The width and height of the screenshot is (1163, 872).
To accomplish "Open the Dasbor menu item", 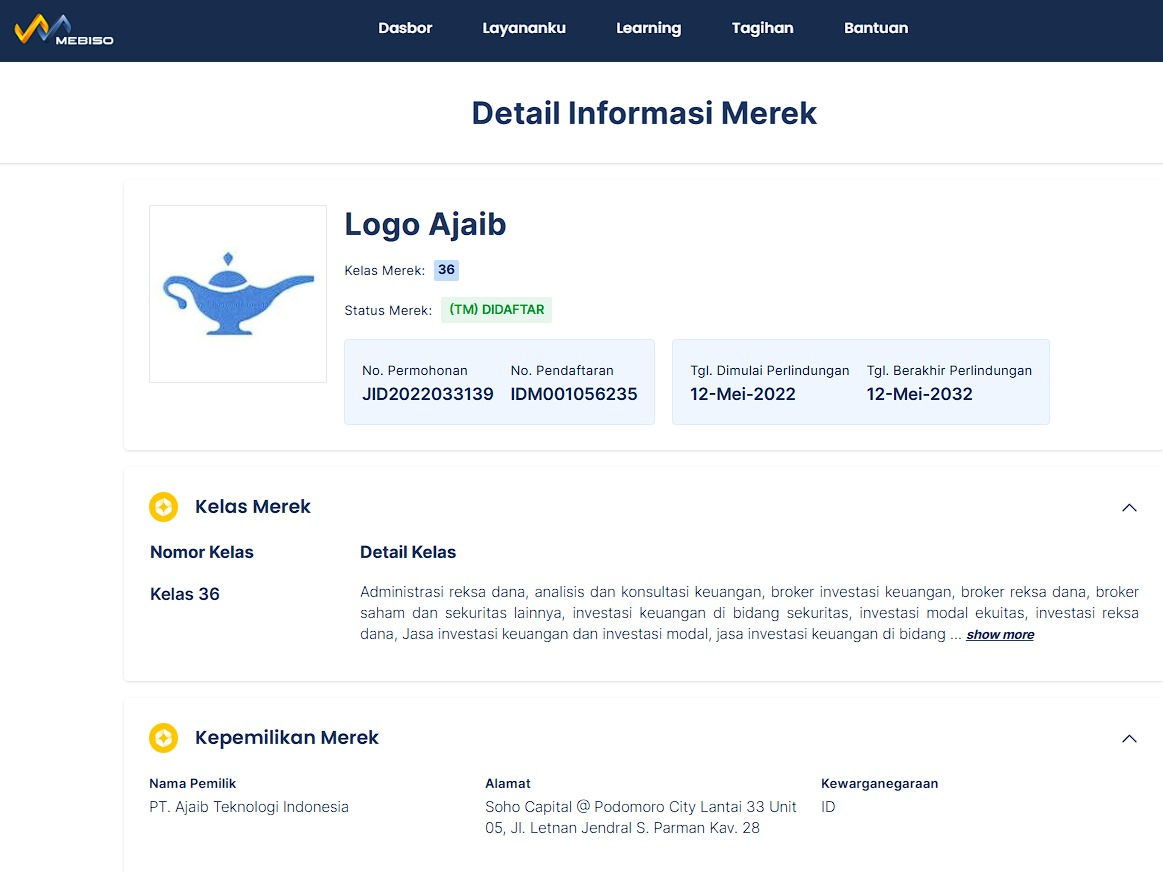I will click(x=405, y=28).
